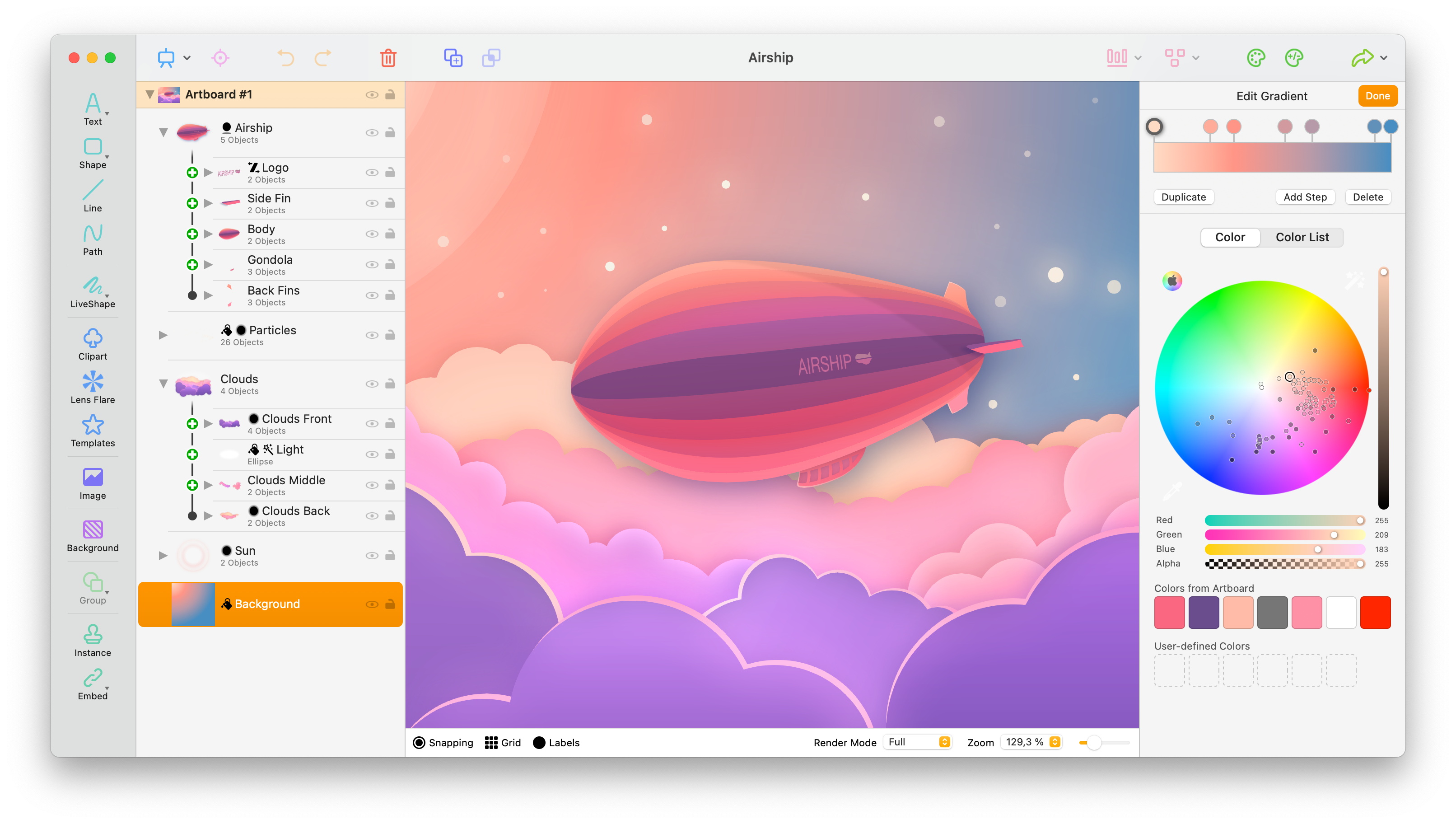1456x824 pixels.
Task: Click the Duplicate gradient button
Action: pos(1183,197)
